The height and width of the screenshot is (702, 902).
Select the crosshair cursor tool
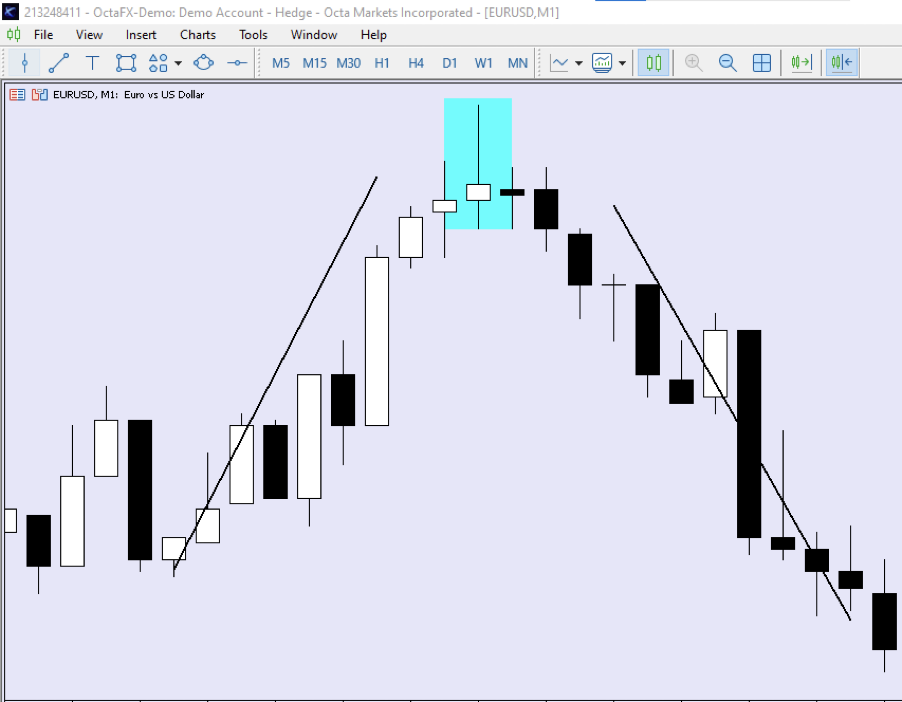click(24, 63)
